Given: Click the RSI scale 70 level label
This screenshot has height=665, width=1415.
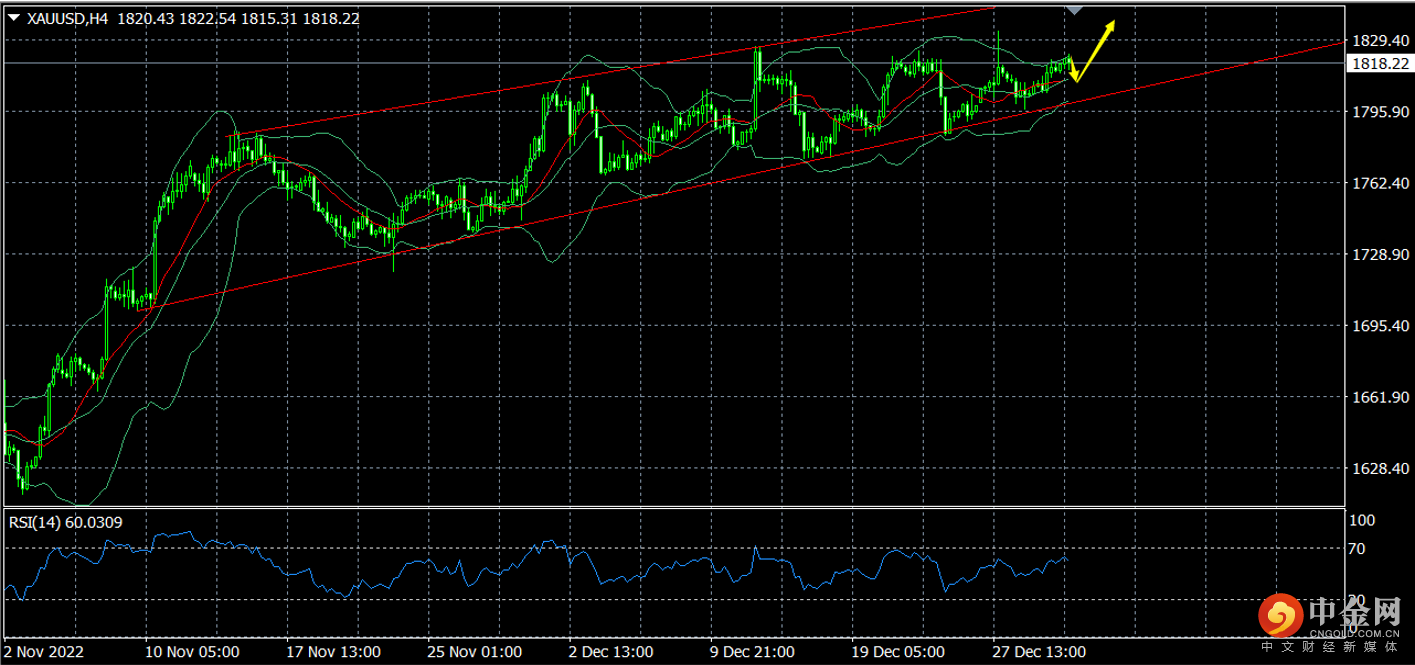Looking at the screenshot, I should pos(1356,549).
